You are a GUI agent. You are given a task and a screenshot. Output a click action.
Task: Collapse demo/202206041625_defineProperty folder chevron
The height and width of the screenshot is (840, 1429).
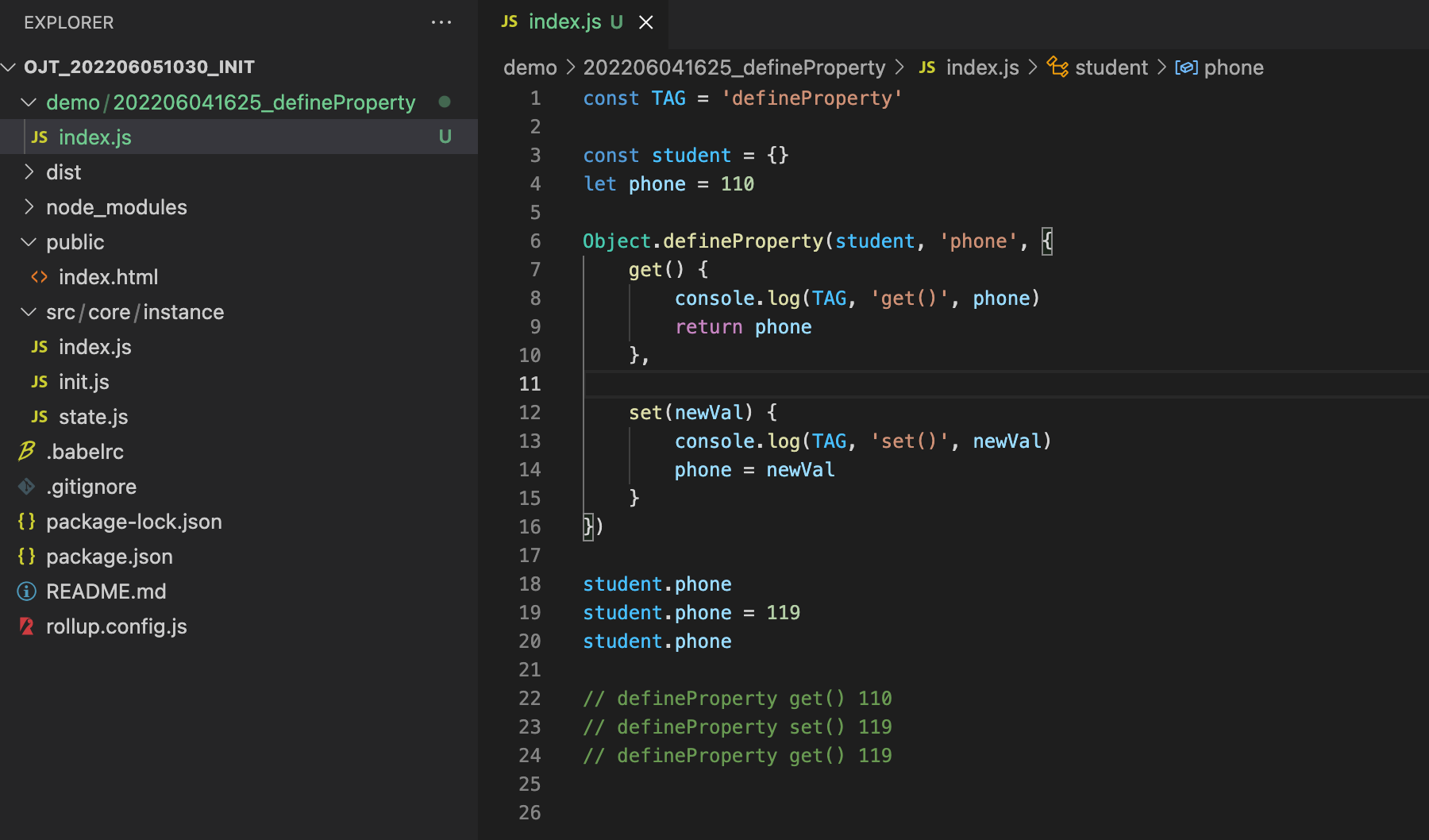click(x=29, y=102)
